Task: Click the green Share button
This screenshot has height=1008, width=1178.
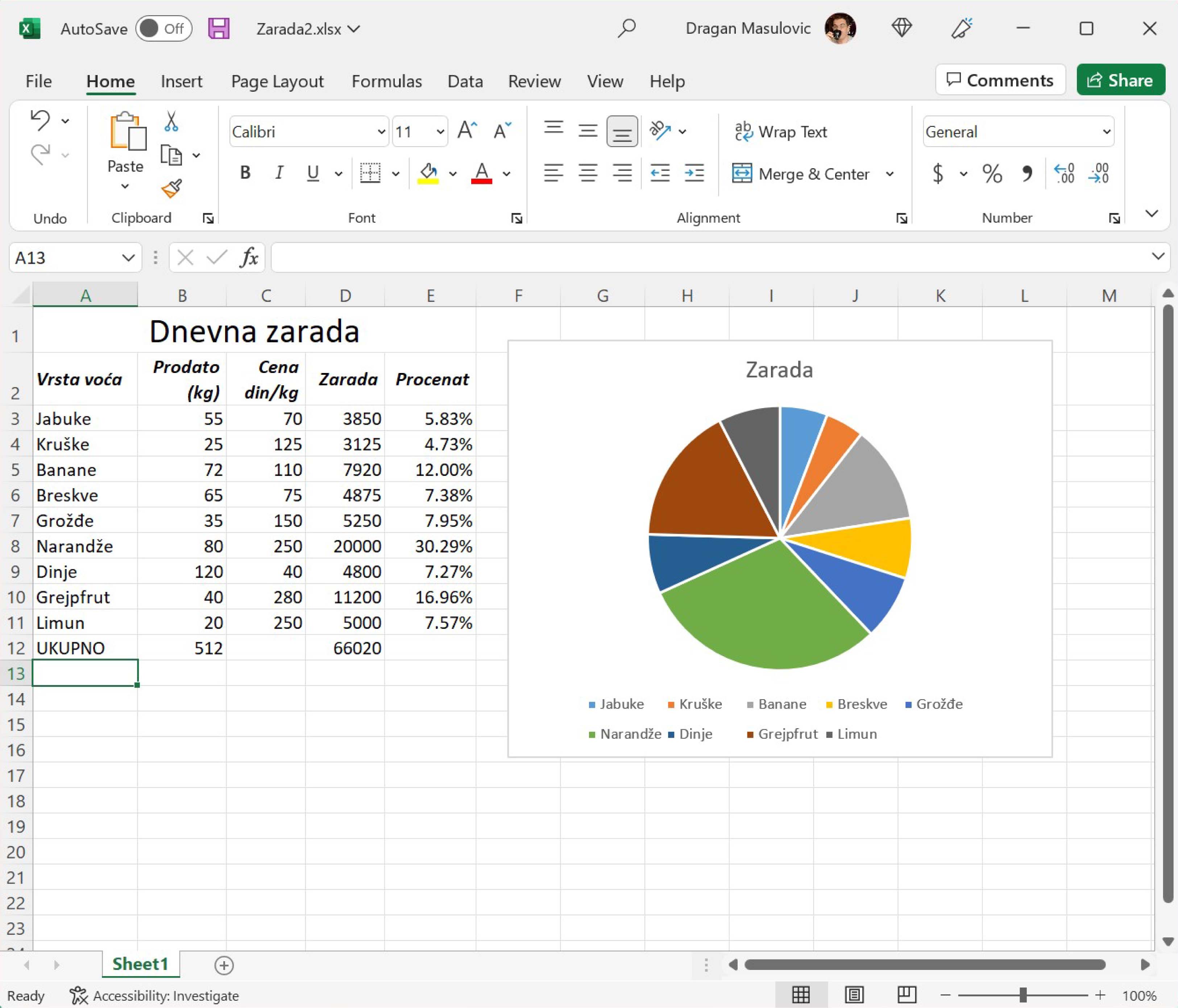Action: tap(1120, 80)
